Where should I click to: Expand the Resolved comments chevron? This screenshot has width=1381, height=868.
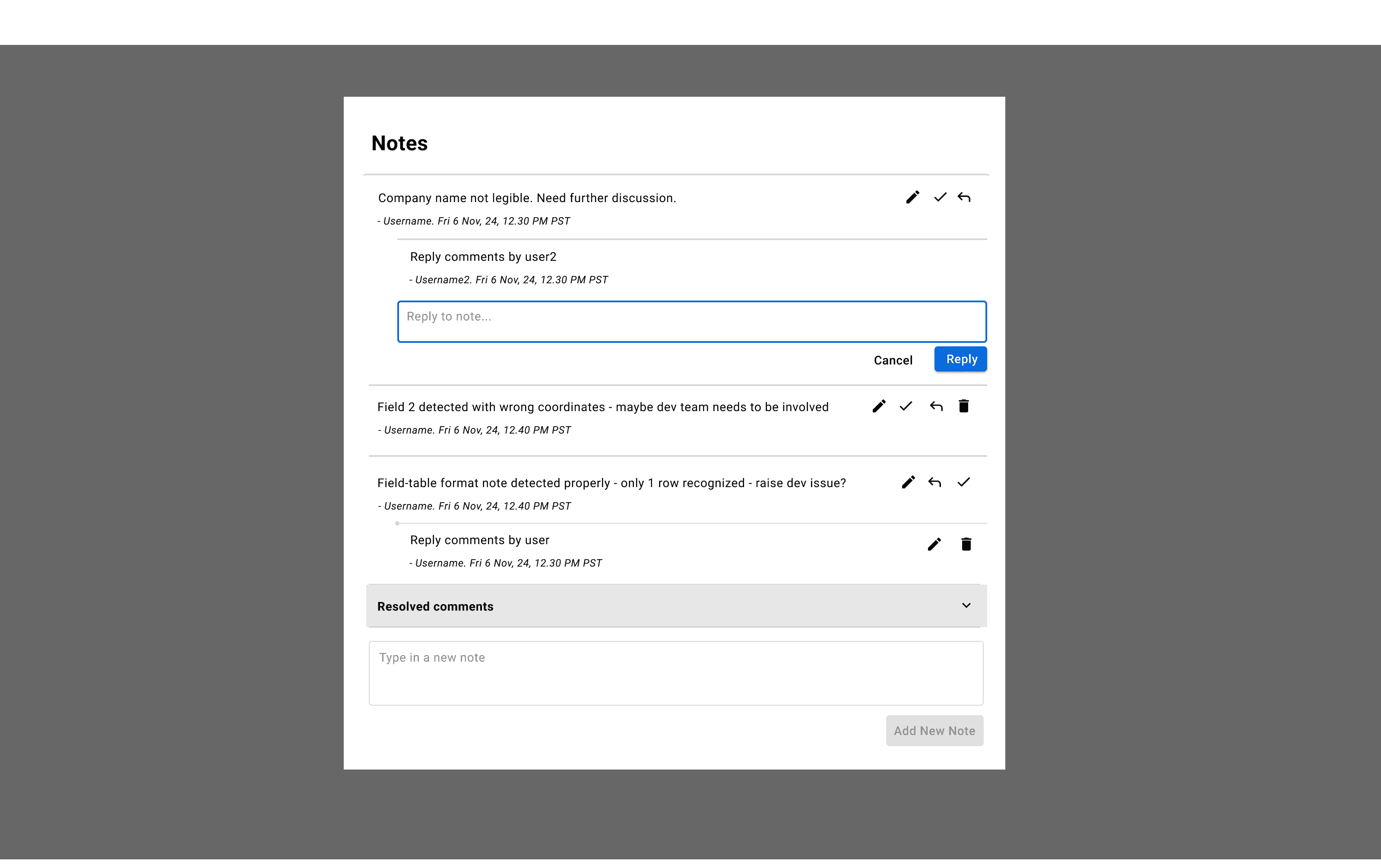pos(966,605)
